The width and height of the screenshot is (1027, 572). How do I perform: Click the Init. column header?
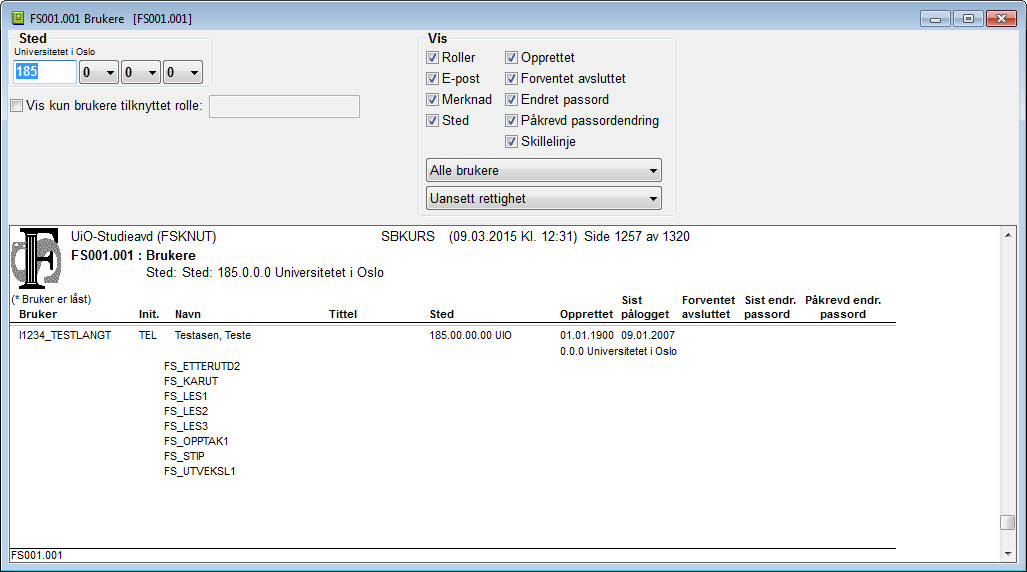[149, 315]
